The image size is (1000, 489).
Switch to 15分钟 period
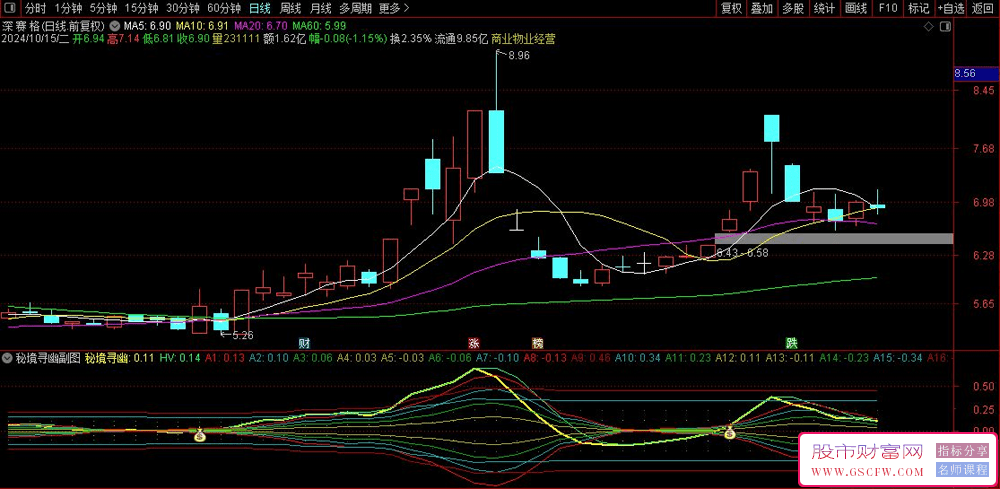(x=142, y=8)
